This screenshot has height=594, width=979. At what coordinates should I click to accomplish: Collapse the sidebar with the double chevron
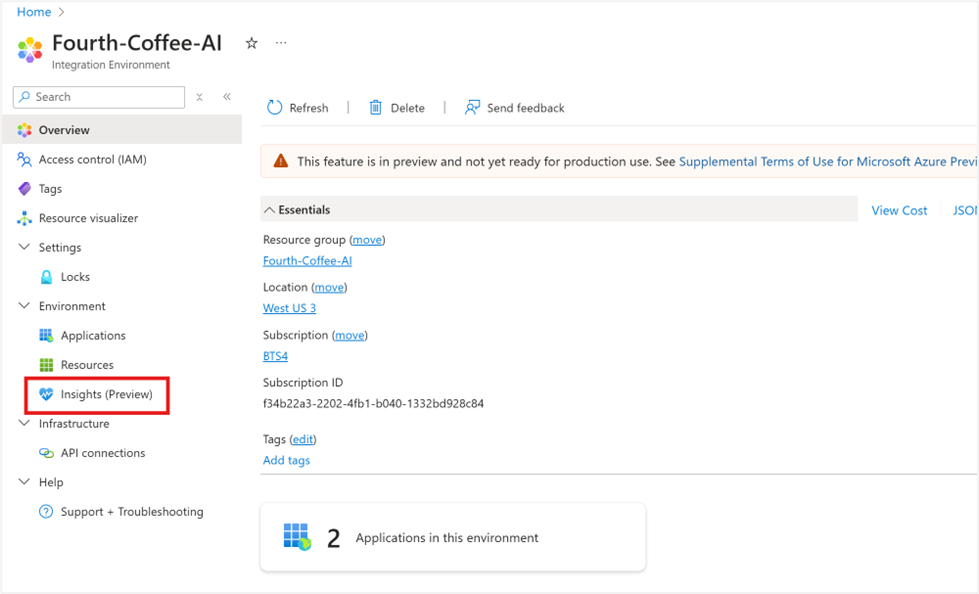point(227,97)
